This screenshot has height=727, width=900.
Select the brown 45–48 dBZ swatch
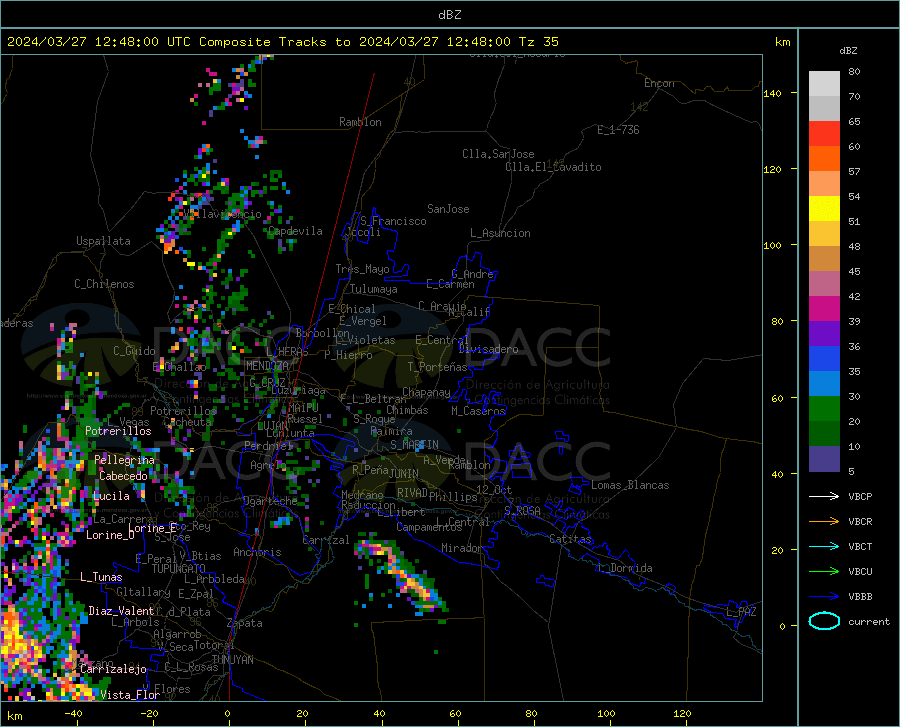pos(824,259)
